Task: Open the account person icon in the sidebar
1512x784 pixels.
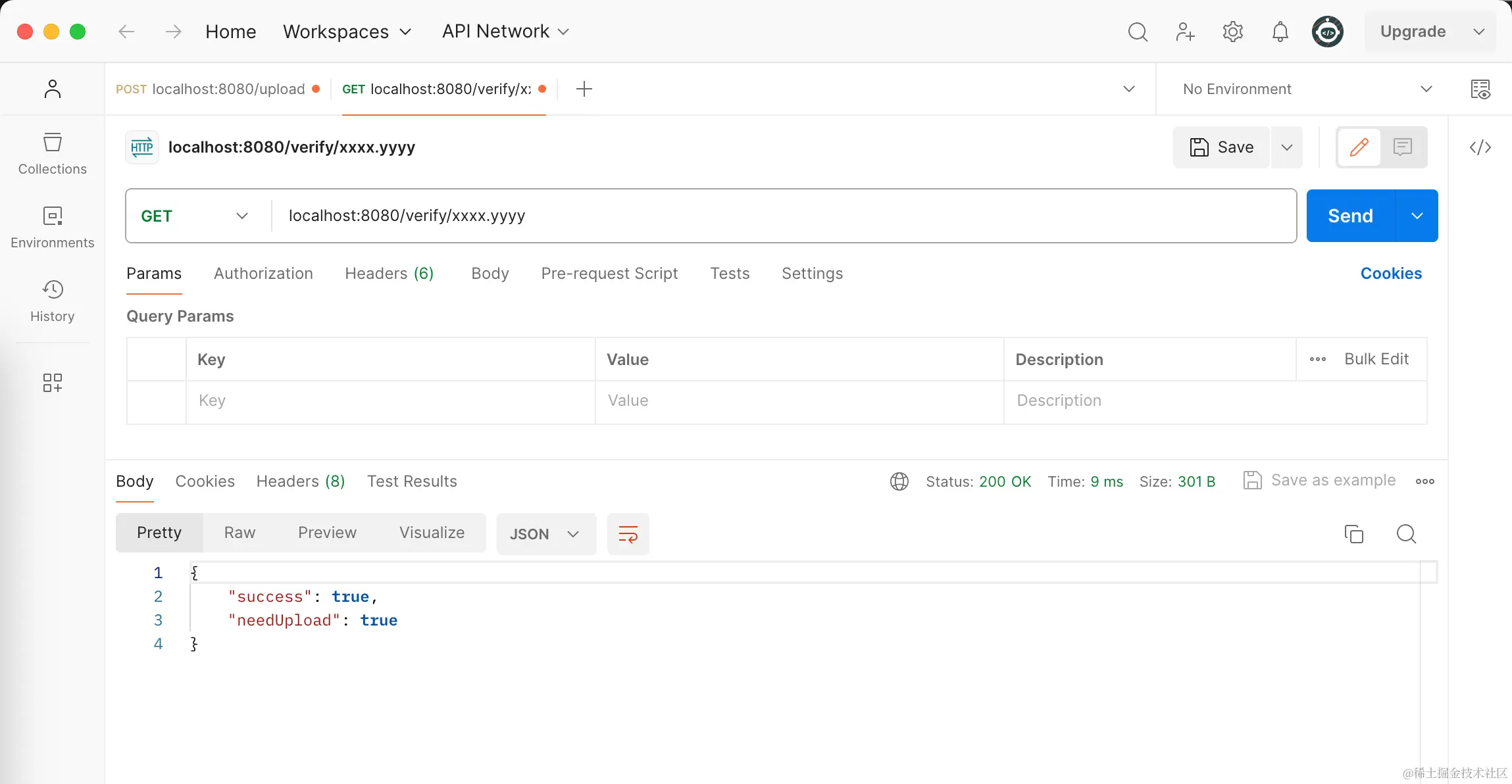Action: [53, 89]
